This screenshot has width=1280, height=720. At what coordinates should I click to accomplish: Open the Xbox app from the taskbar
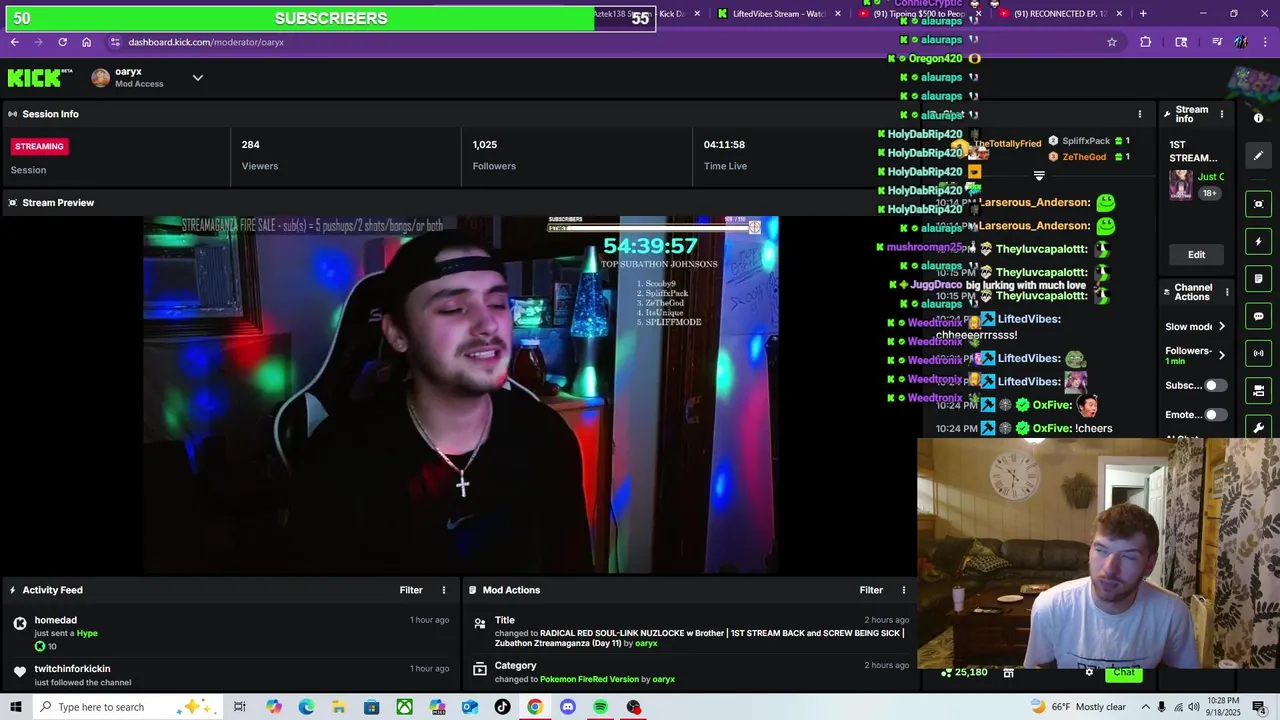(404, 707)
